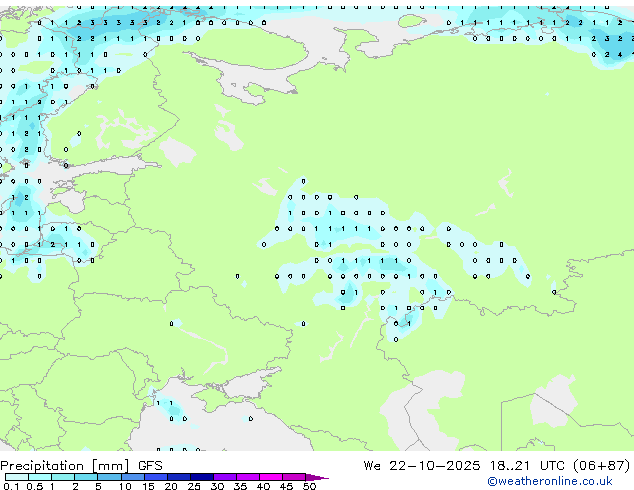Click the legend scale label '35'
Viewport: 634px width, 490px height.
[x=241, y=486]
